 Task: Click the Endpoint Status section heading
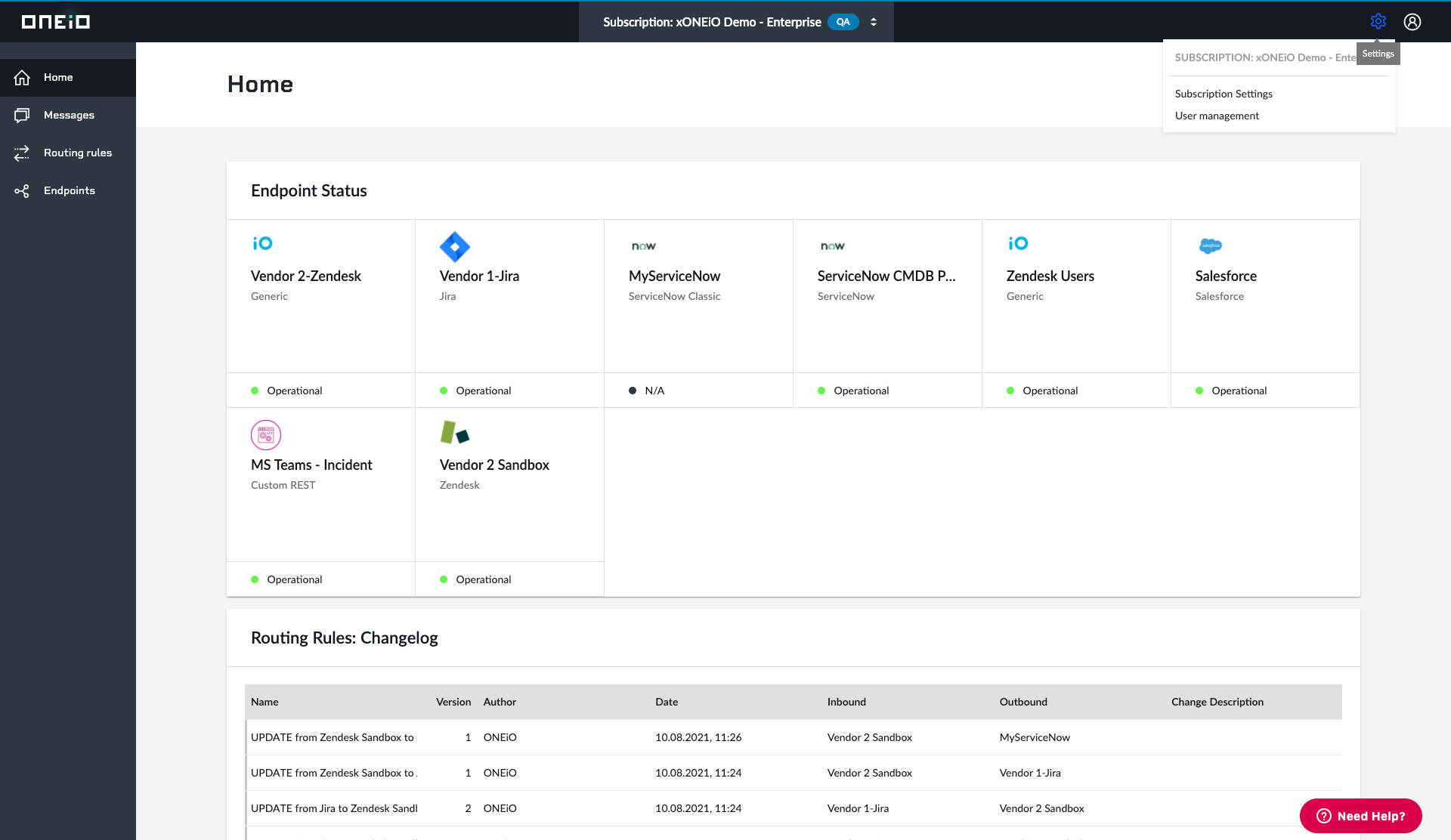tap(308, 190)
